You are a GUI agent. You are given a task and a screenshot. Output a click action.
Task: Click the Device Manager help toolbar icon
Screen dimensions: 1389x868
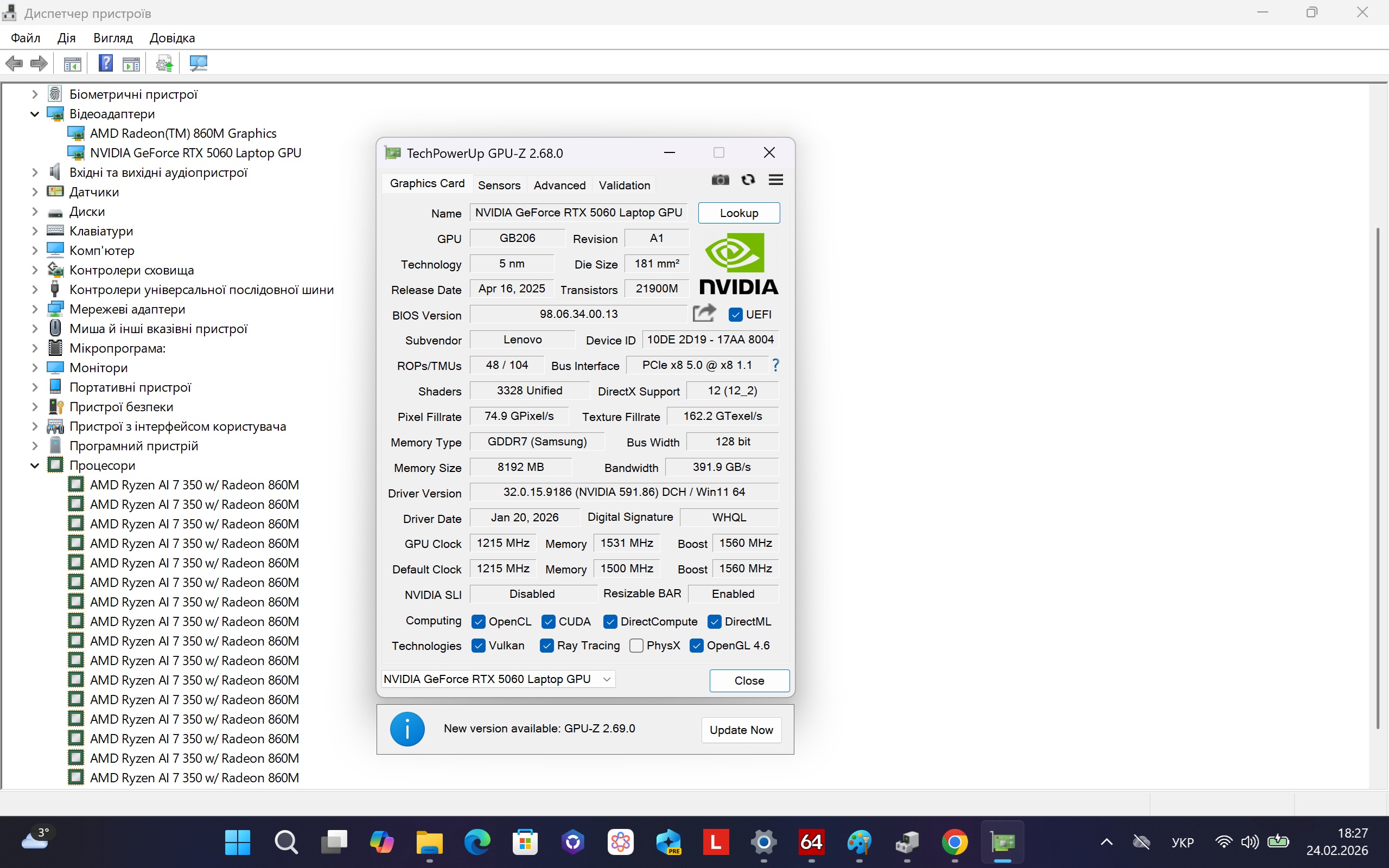106,63
